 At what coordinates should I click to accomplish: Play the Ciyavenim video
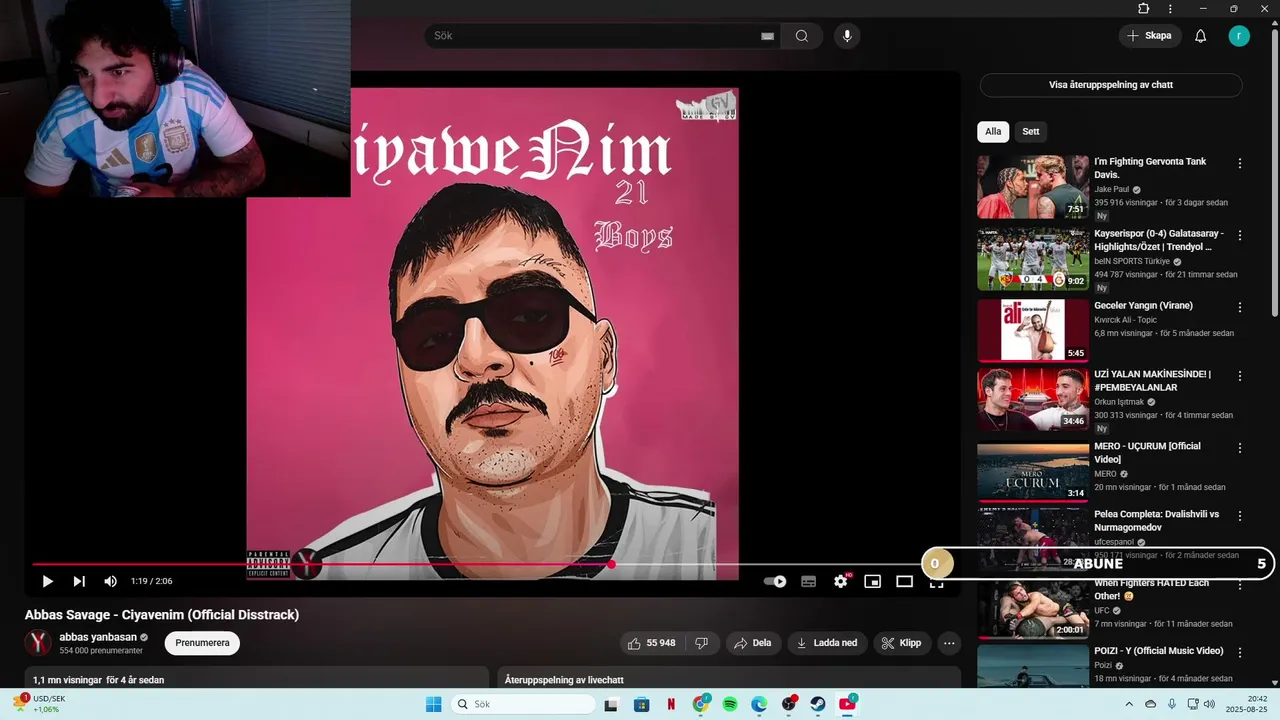[47, 581]
